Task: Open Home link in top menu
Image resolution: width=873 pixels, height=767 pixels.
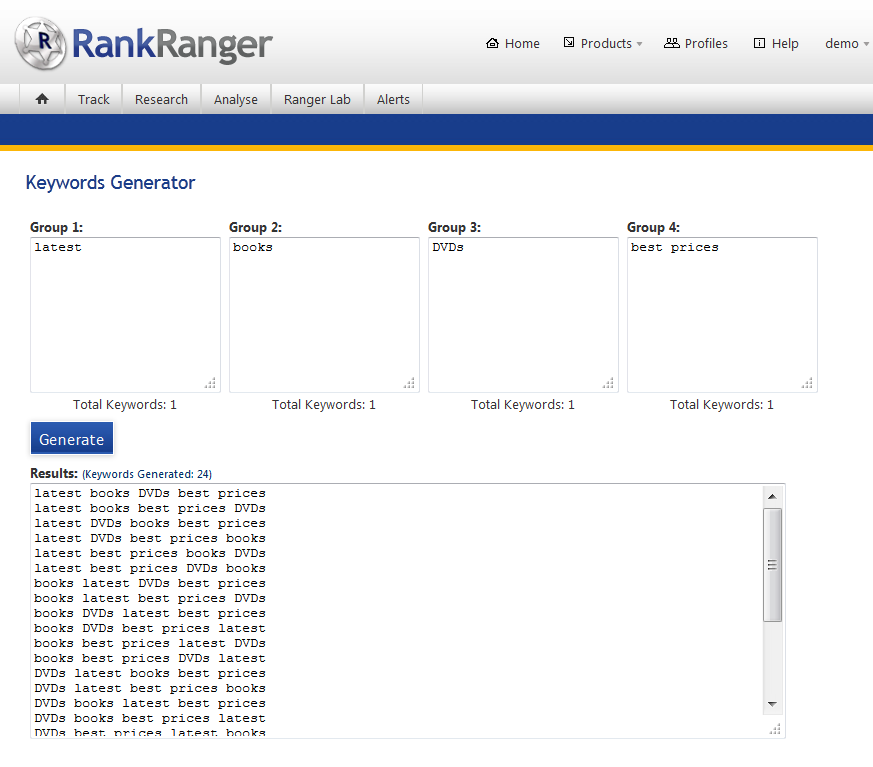Action: (x=512, y=43)
